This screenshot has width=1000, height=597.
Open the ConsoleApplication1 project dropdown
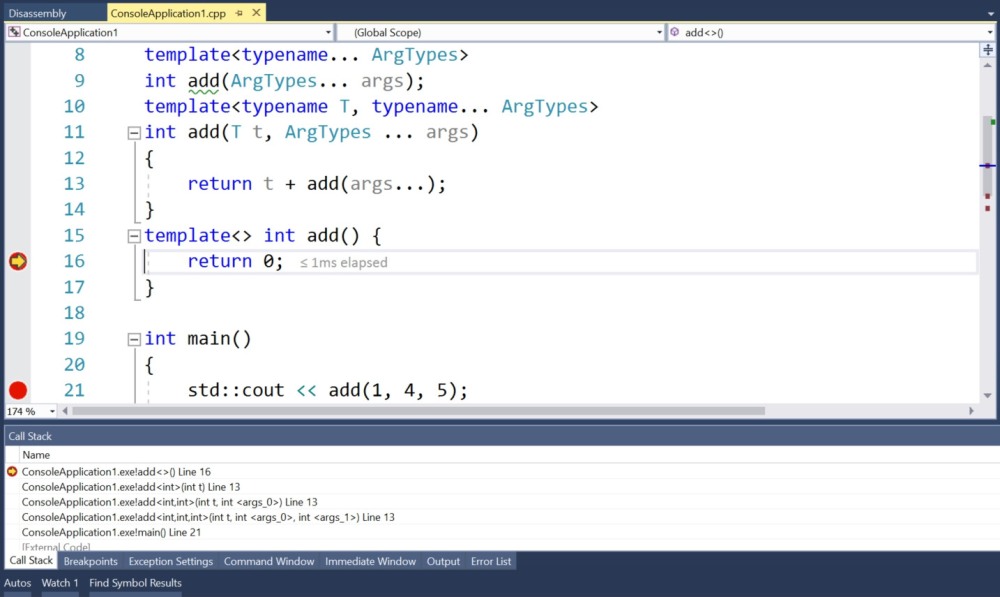(x=330, y=32)
